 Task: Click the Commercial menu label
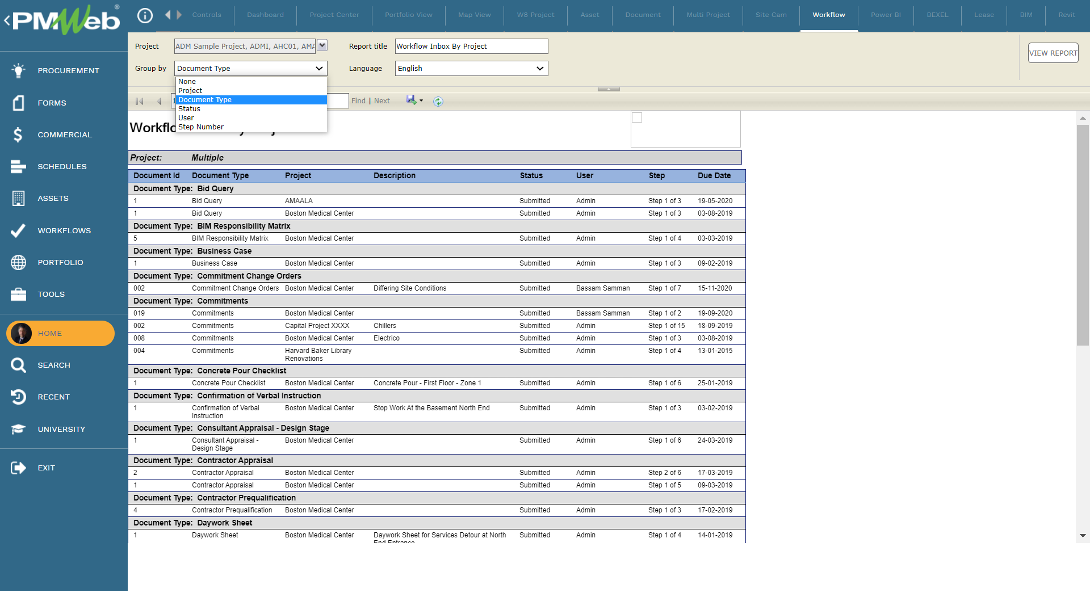point(64,134)
